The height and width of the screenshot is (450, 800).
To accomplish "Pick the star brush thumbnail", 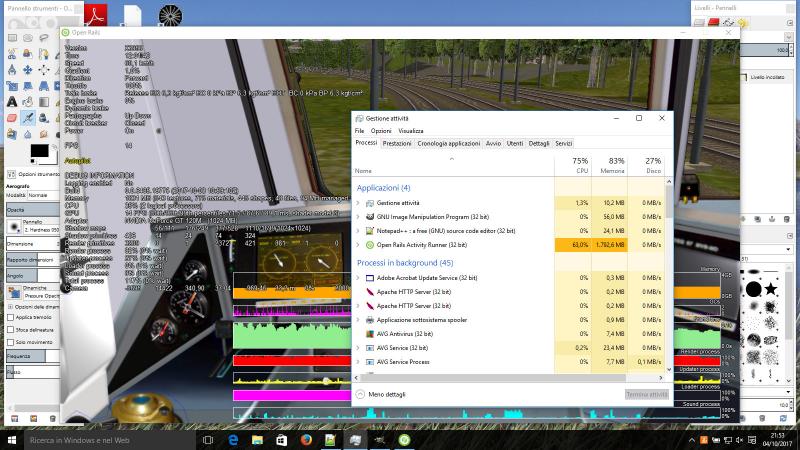I will click(x=770, y=289).
